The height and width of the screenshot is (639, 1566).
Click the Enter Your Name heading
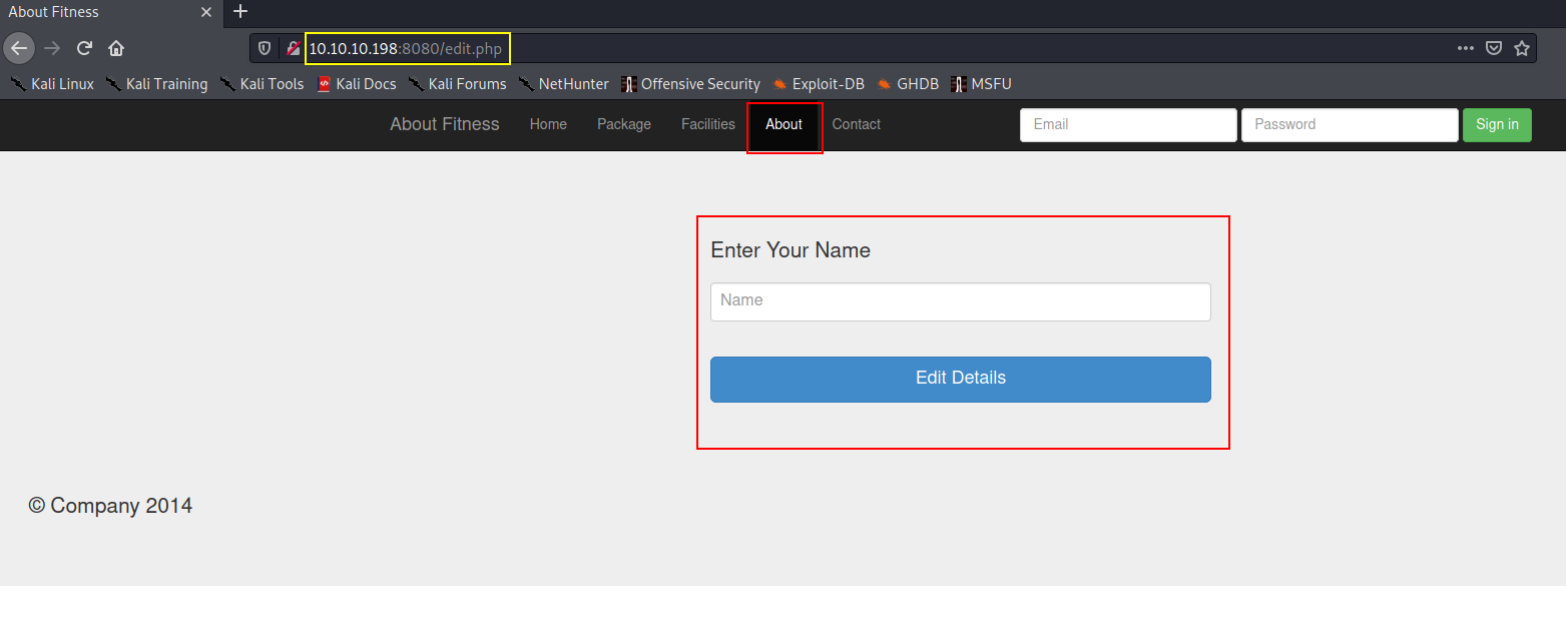pyautogui.click(x=790, y=250)
